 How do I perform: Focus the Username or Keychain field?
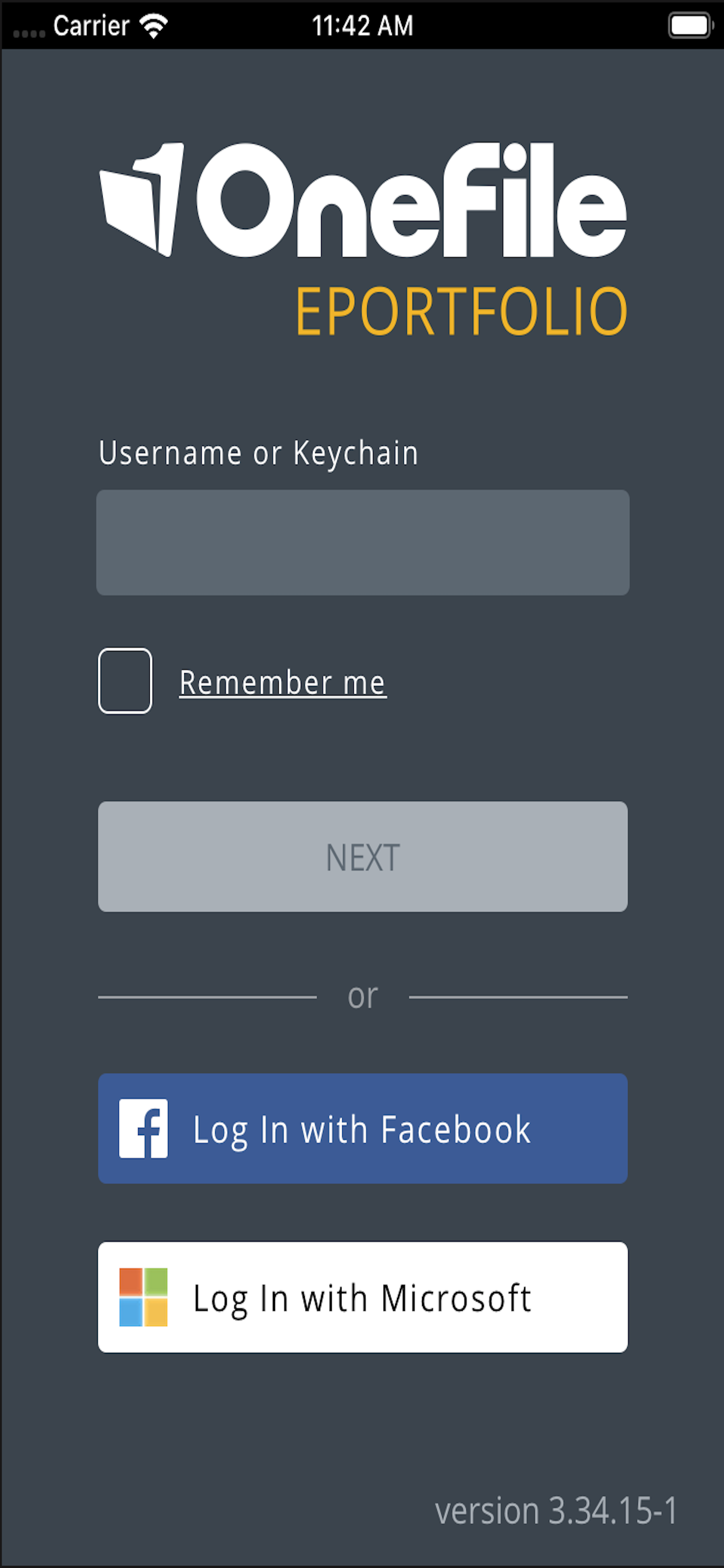[363, 542]
